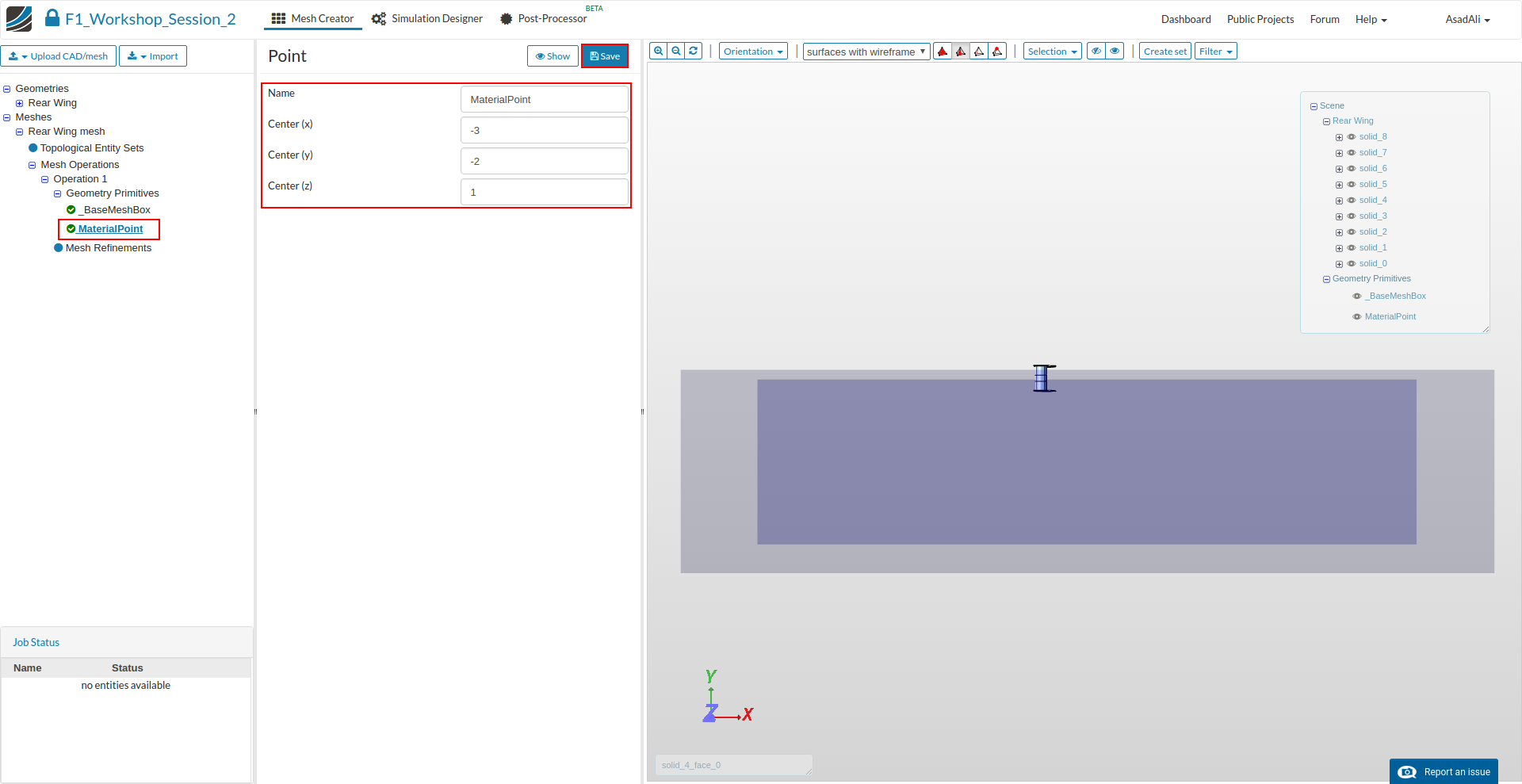Reset the viewer with the refresh icon
Image resolution: width=1522 pixels, height=784 pixels.
(694, 51)
